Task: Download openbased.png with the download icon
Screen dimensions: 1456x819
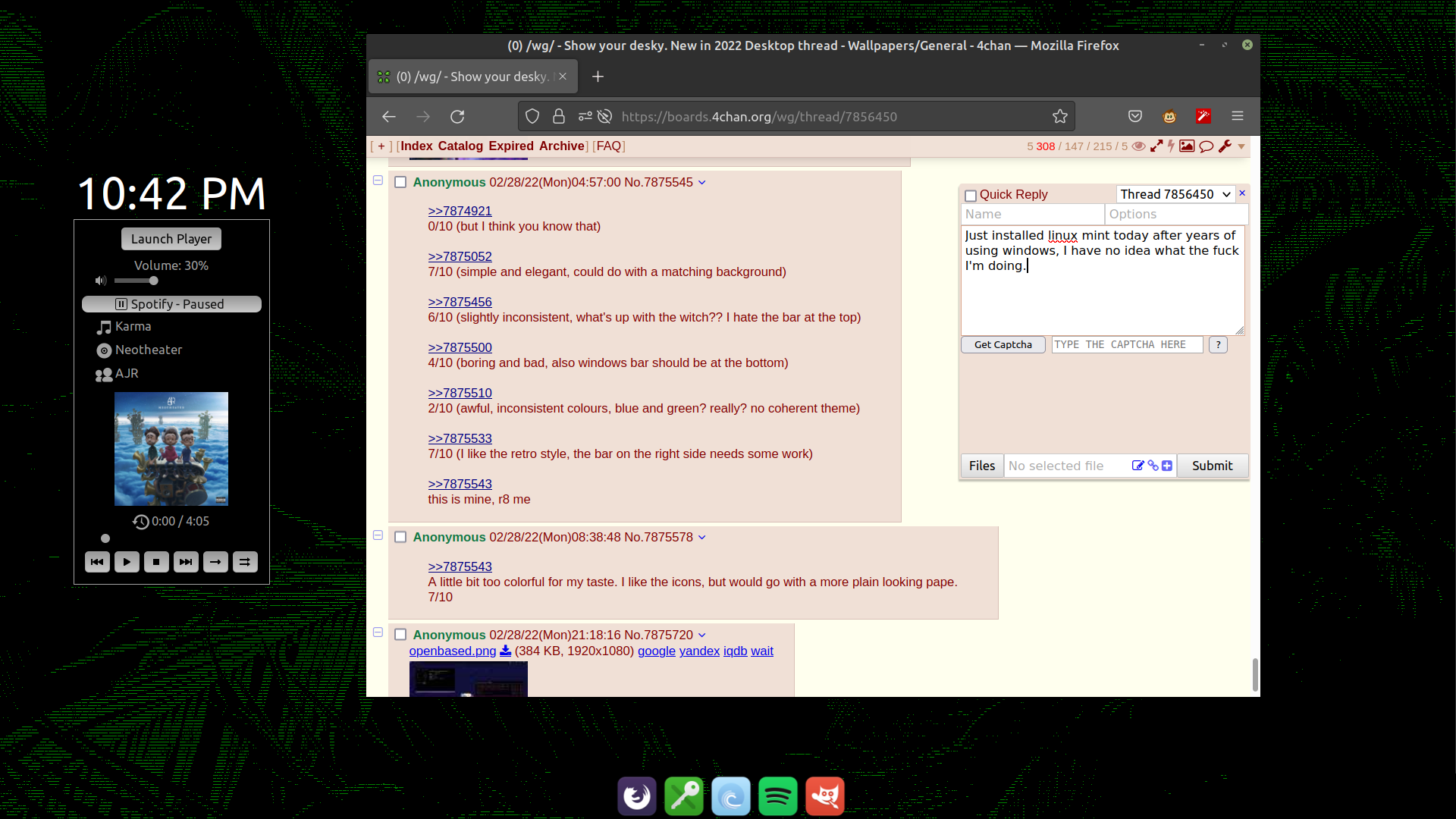Action: coord(505,651)
